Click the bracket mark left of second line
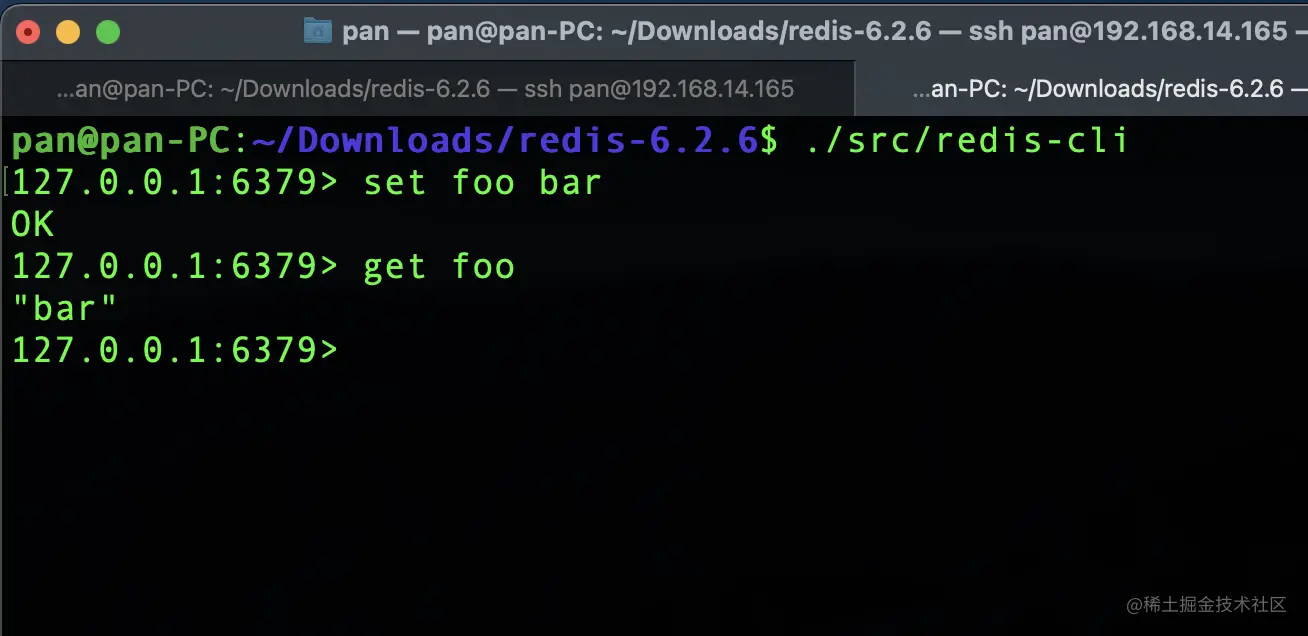This screenshot has height=636, width=1308. click(5, 183)
